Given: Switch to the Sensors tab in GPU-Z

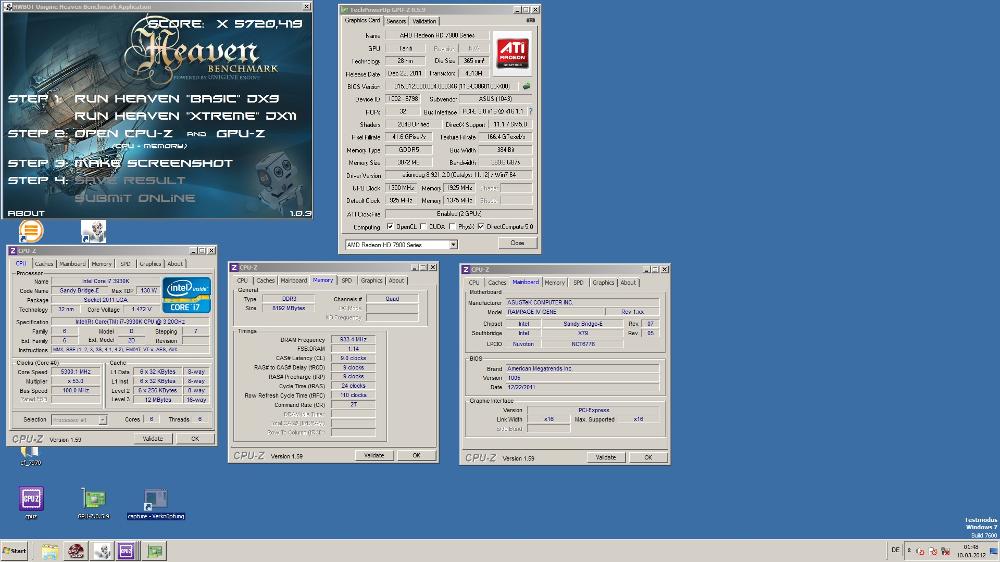Looking at the screenshot, I should [x=395, y=21].
